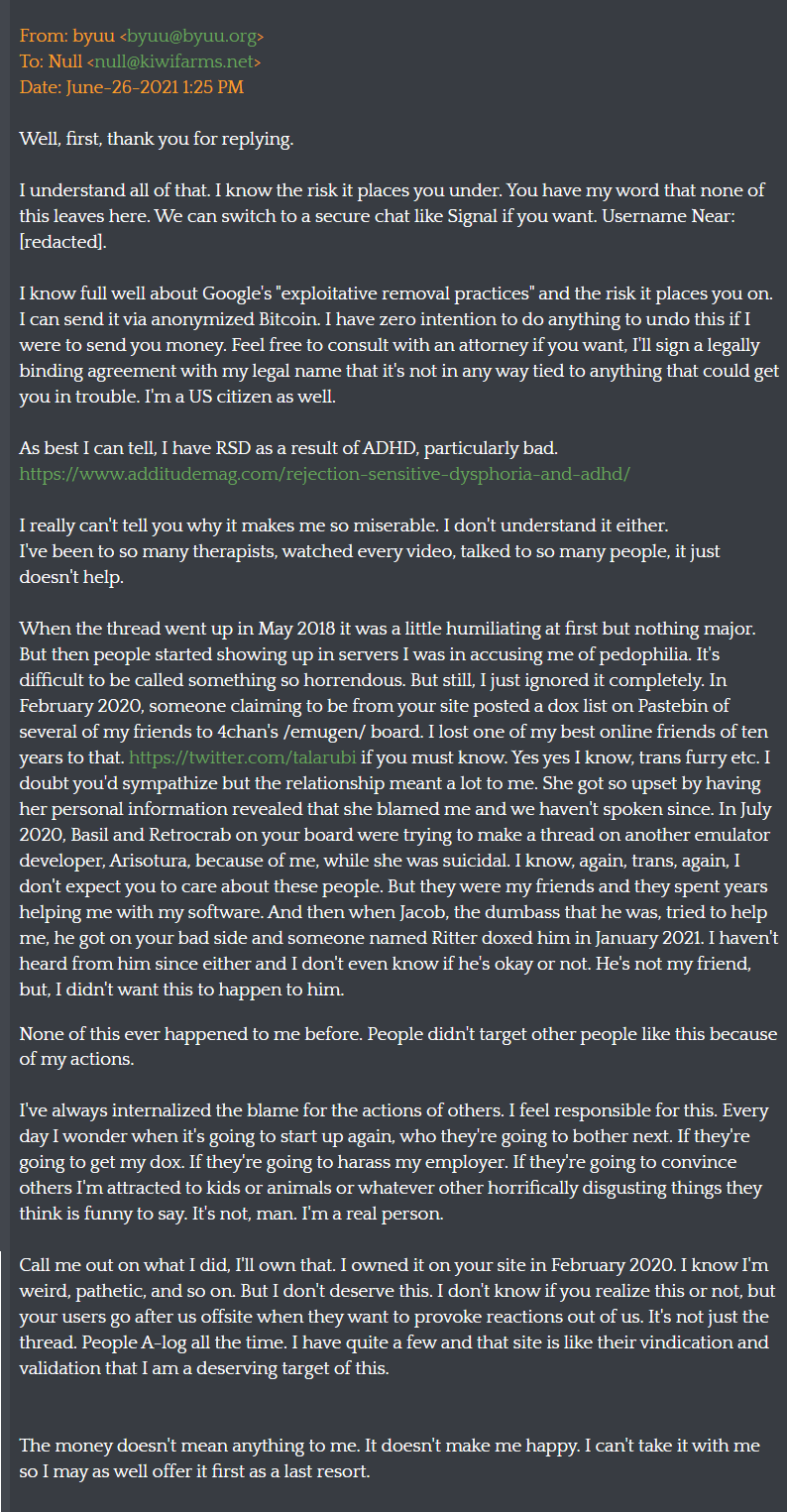787x1512 pixels.
Task: Click the byuu@byuu.org sender email address
Action: (191, 37)
